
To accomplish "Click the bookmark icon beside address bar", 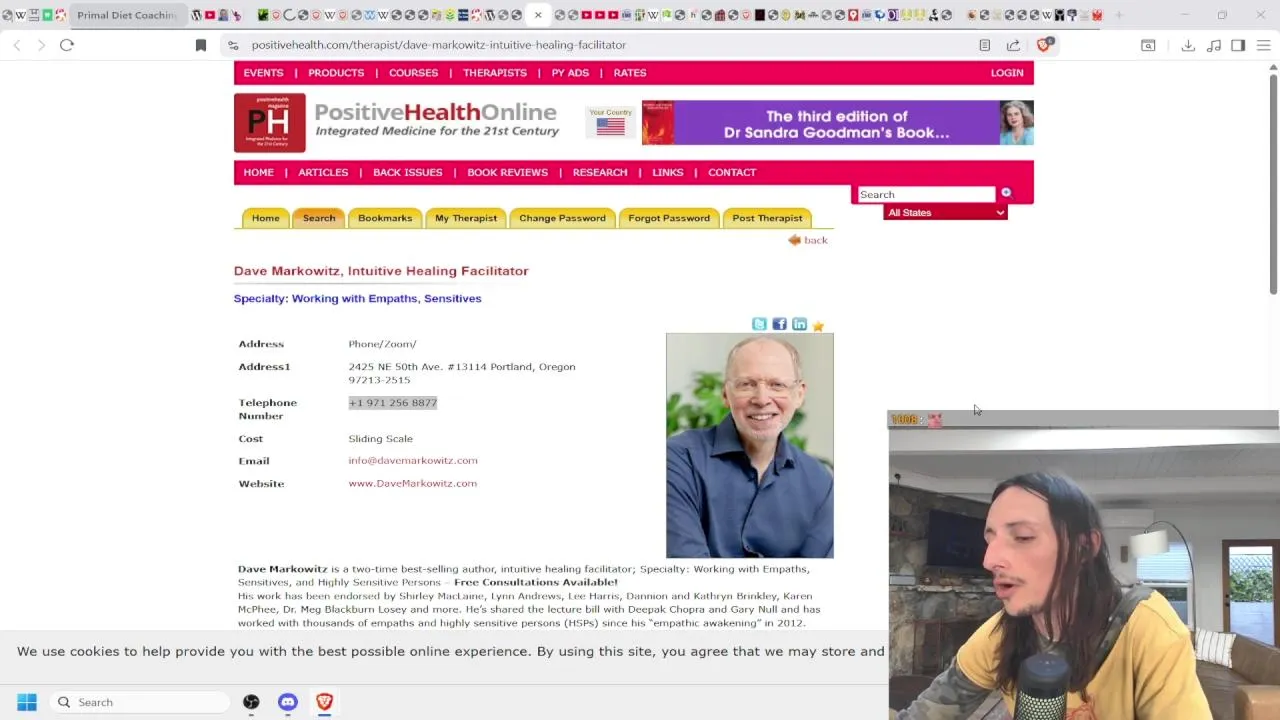I will 200,45.
